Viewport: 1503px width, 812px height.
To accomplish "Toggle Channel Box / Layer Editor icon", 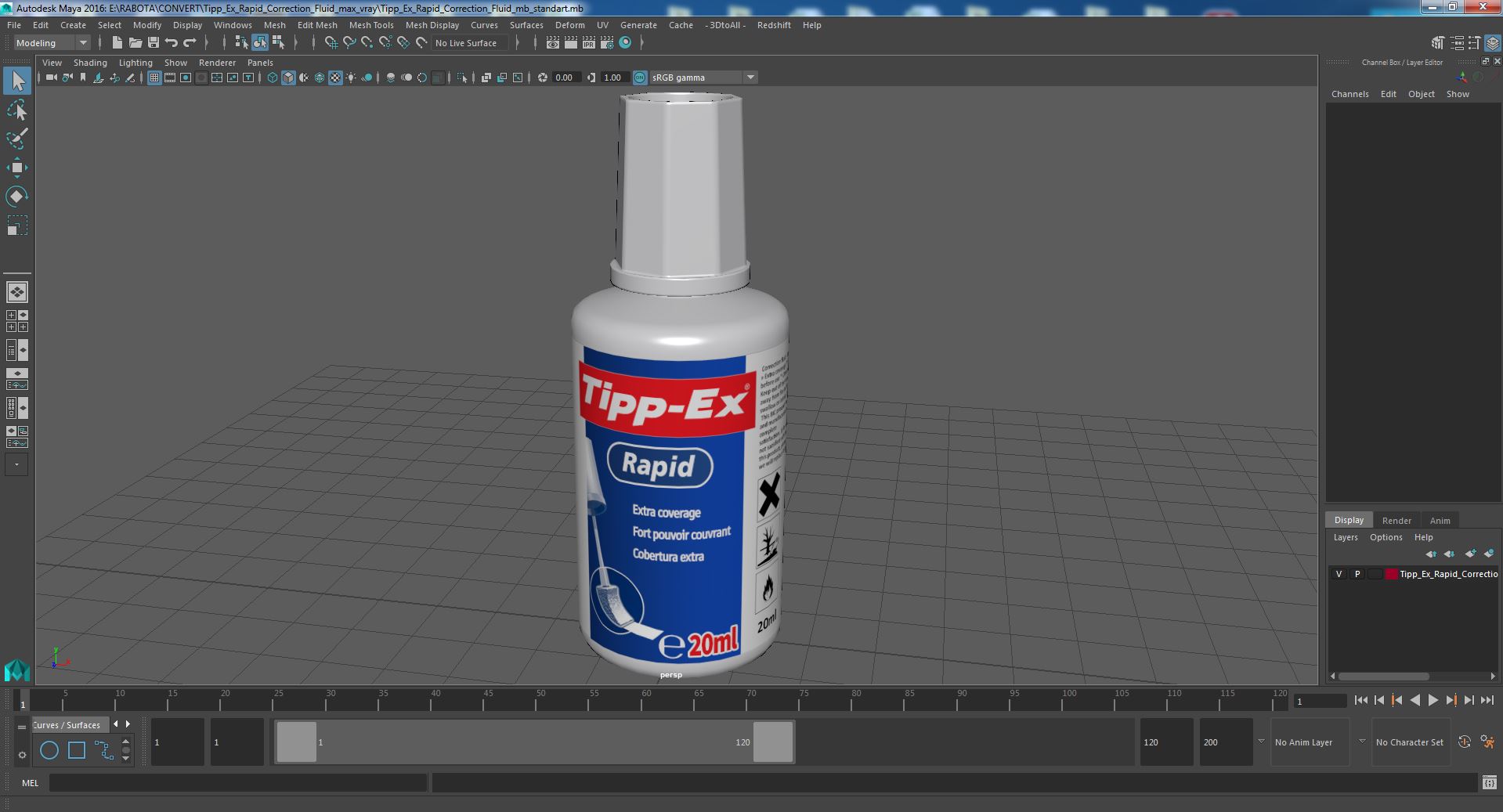I will pos(1492,43).
